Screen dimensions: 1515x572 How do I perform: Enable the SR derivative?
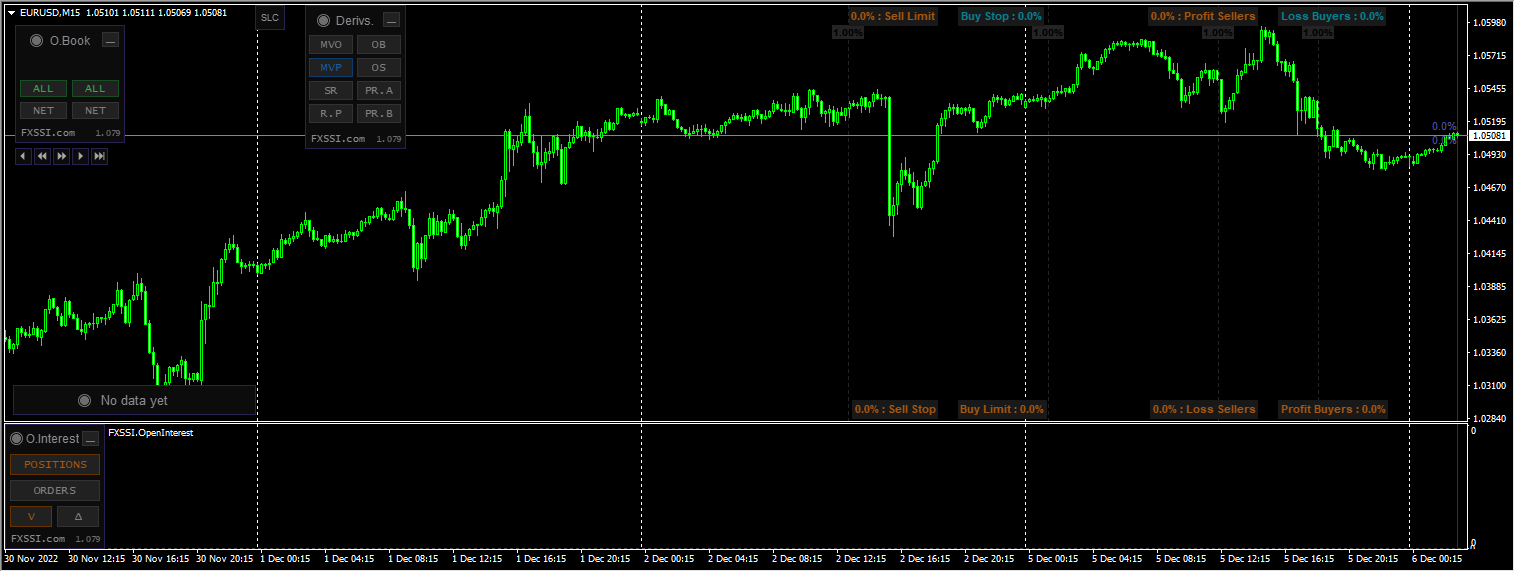pyautogui.click(x=331, y=91)
